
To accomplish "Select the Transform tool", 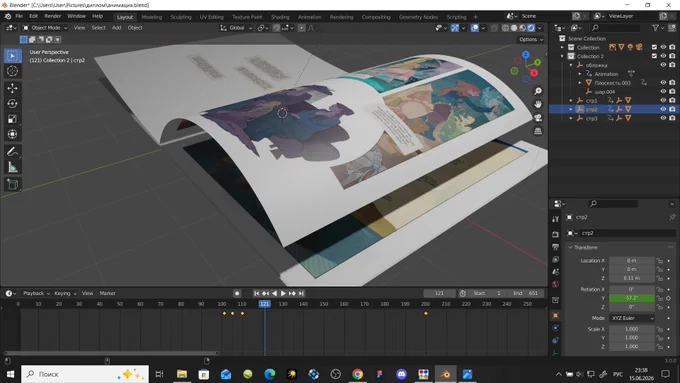I will pos(12,134).
